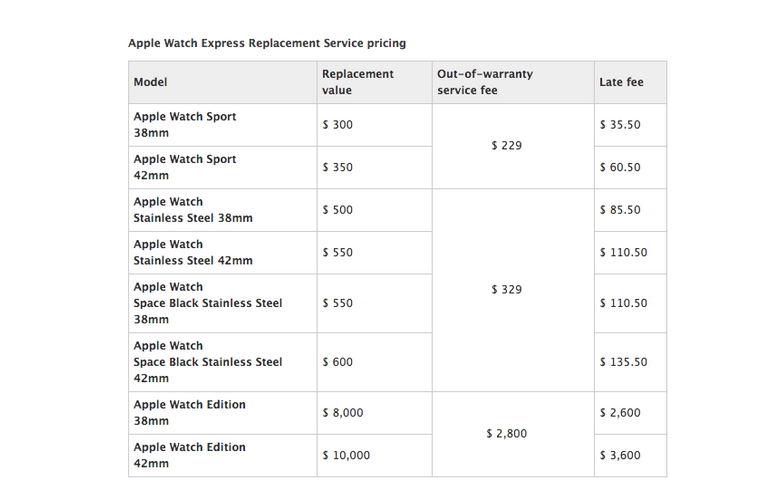Click the '$ 10,000' replacement value

346,456
